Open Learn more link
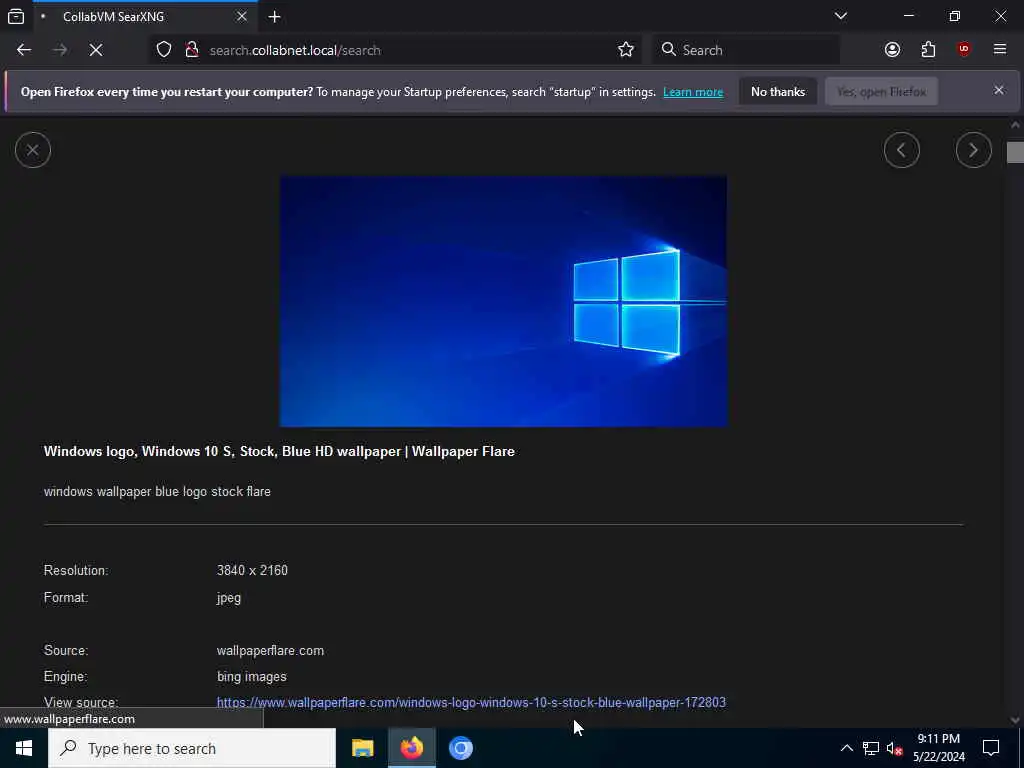 (x=693, y=92)
